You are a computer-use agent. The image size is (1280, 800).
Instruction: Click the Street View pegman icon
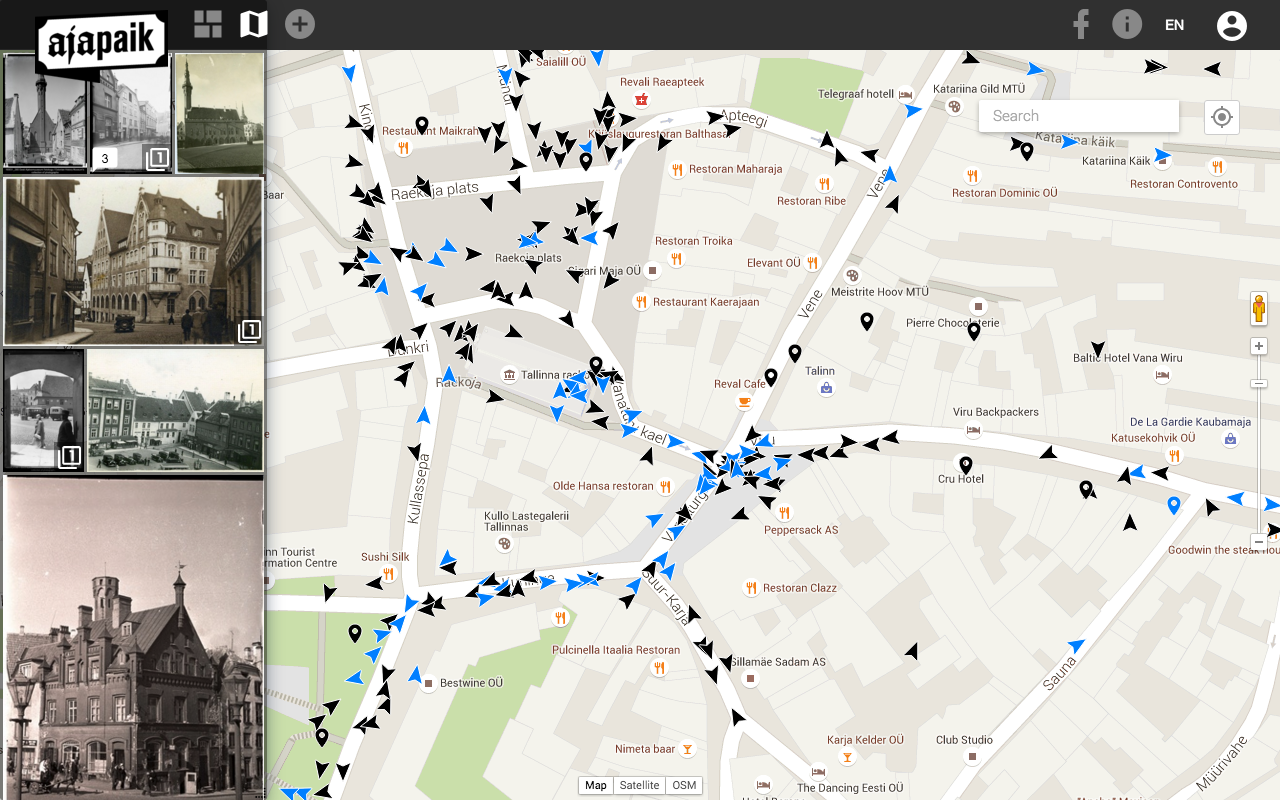(x=1259, y=309)
